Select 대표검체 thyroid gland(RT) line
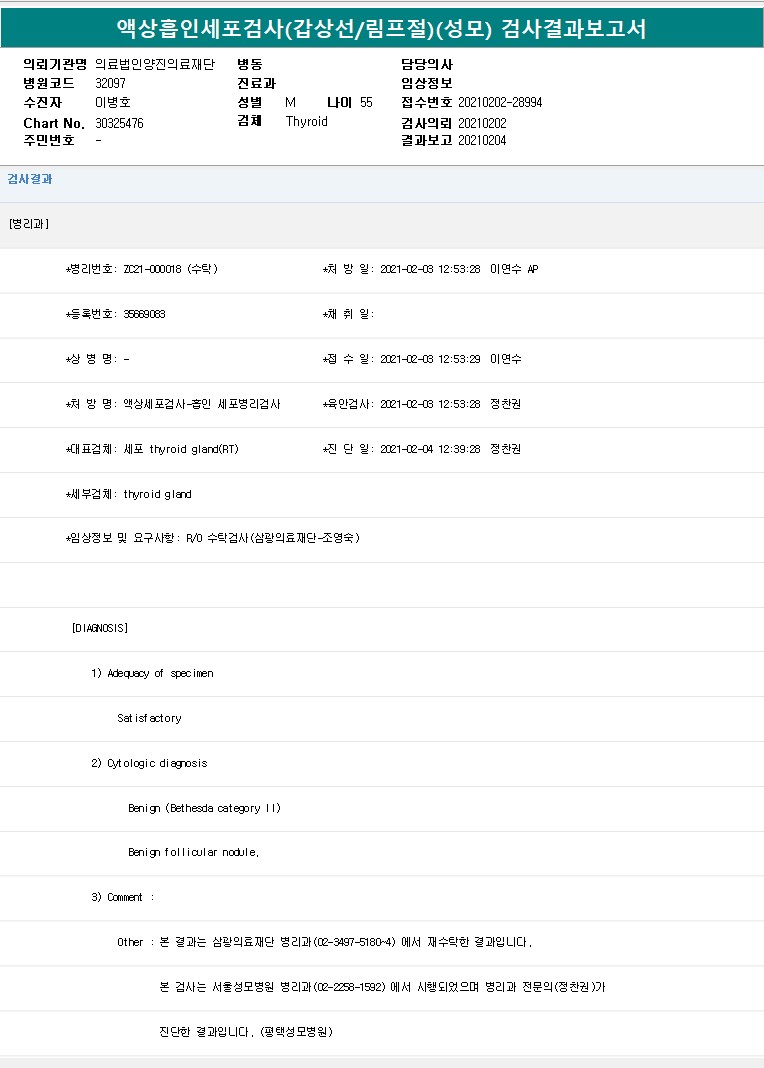The height and width of the screenshot is (1068, 764). click(x=152, y=449)
